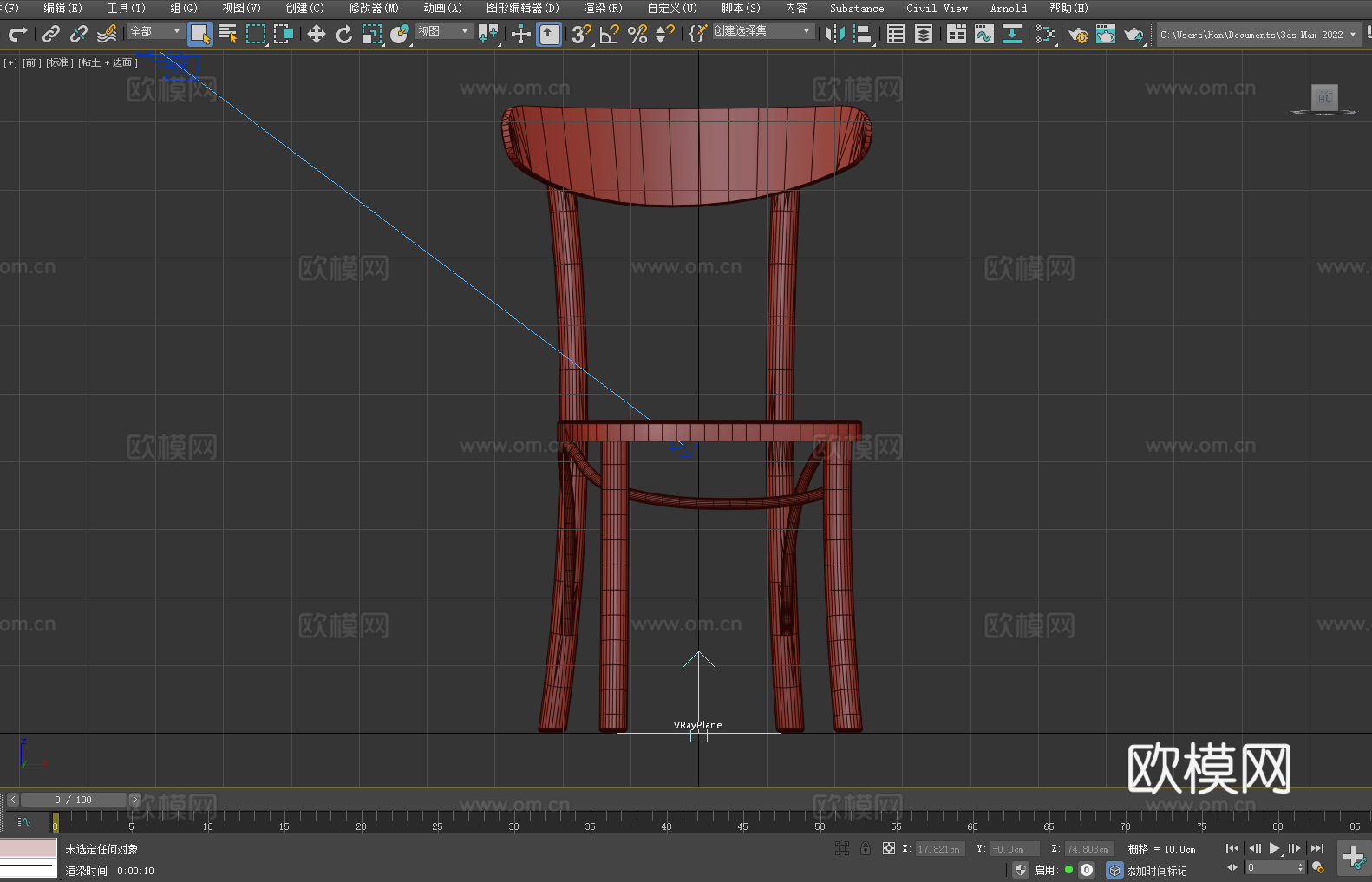1372x882 pixels.
Task: Toggle the Percent Snap button
Action: coord(637,34)
